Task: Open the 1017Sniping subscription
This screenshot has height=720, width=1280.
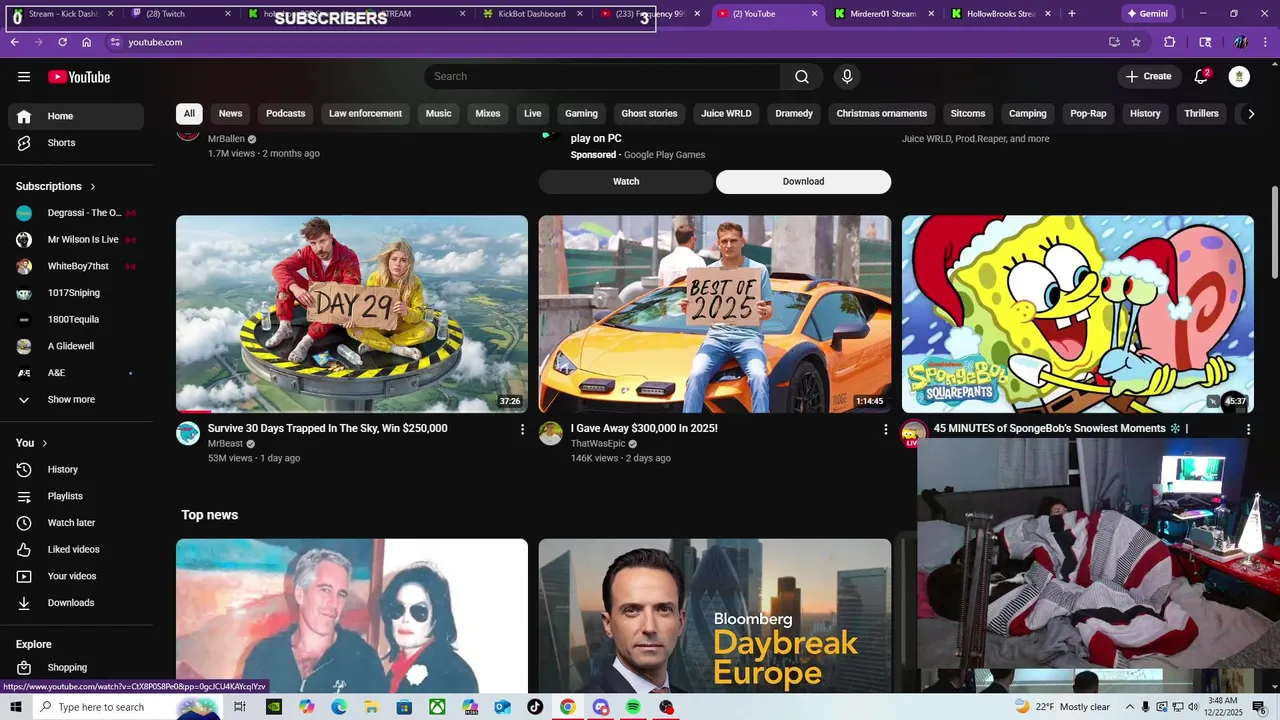Action: coord(76,293)
